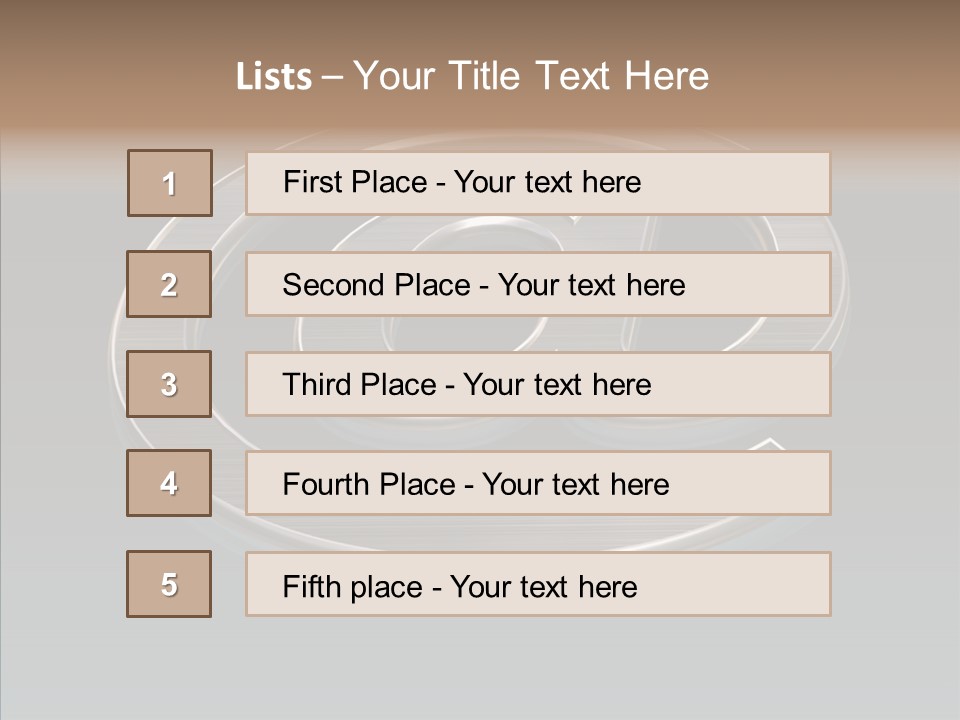Click the number 3 box
Image resolution: width=960 pixels, height=720 pixels.
[x=169, y=384]
